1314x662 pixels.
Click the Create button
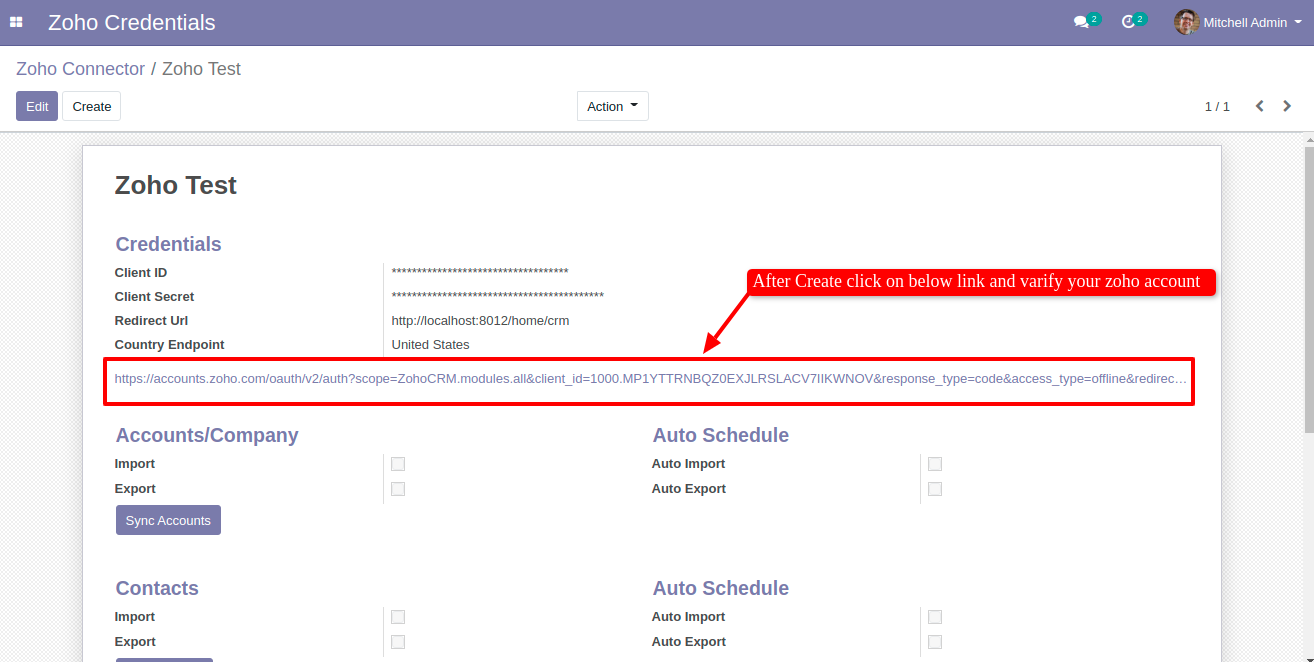coord(91,106)
